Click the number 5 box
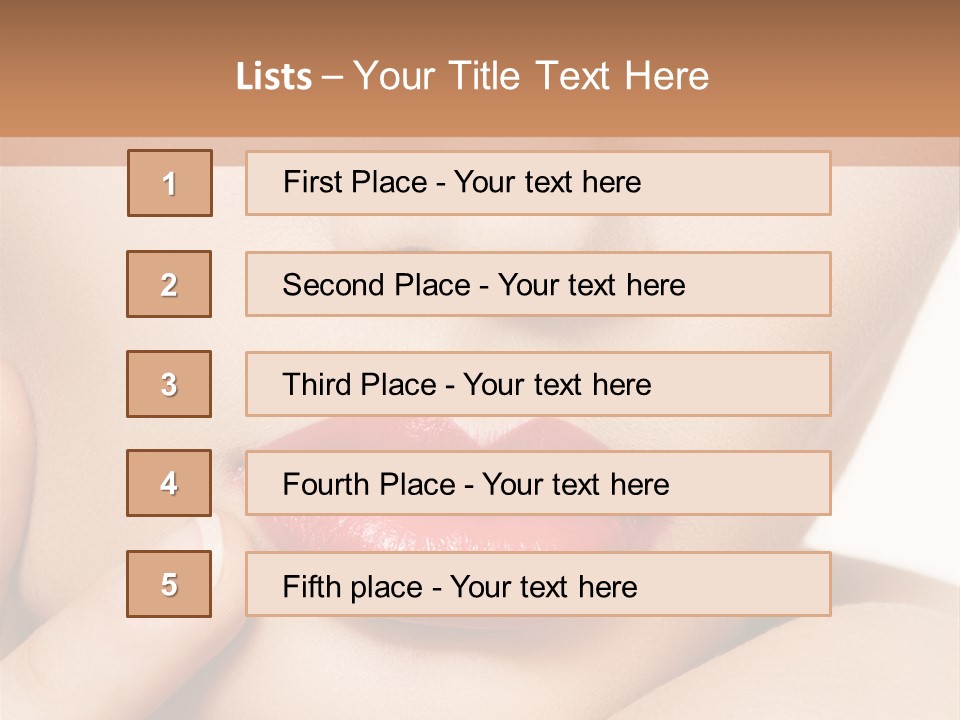This screenshot has width=960, height=720. point(169,584)
